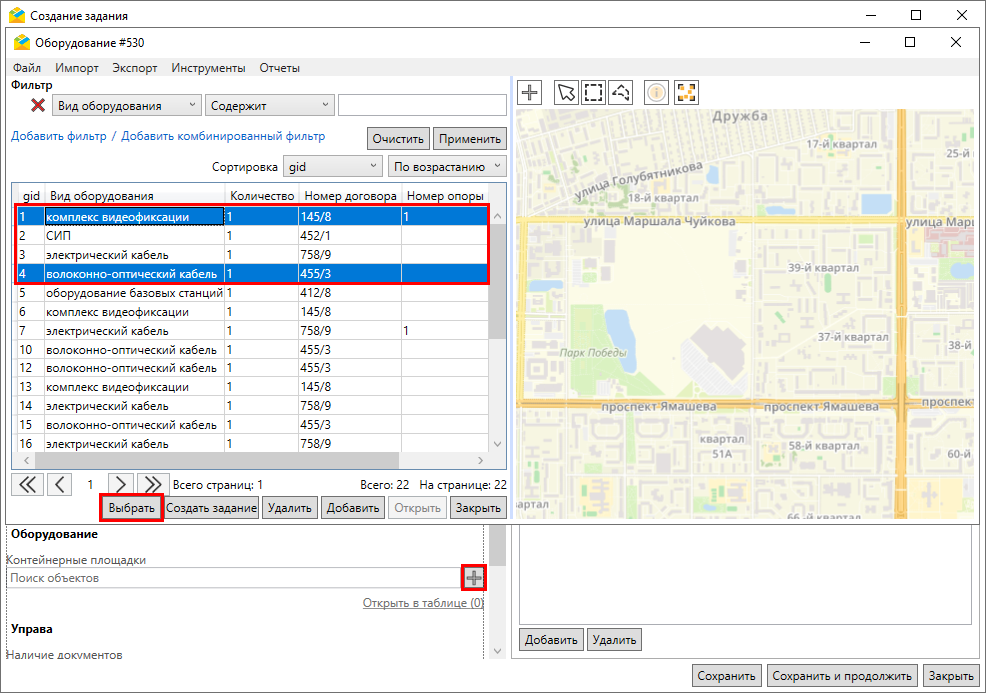The height and width of the screenshot is (693, 986).
Task: Remove the filter with the red X
Action: pyautogui.click(x=38, y=106)
